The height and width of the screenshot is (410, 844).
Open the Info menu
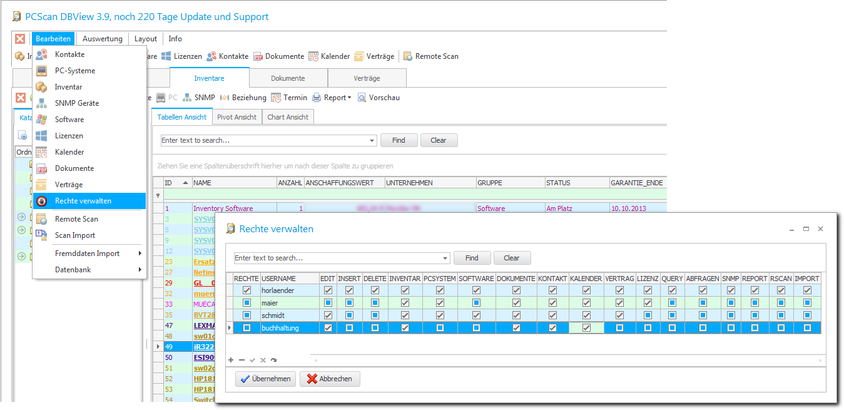(175, 39)
